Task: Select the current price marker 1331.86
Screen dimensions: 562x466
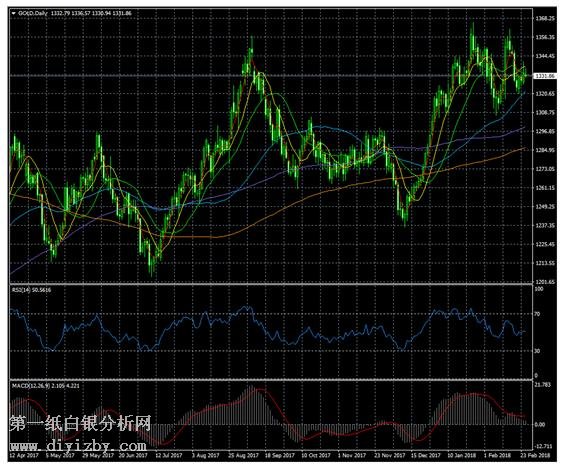Action: pyautogui.click(x=545, y=76)
